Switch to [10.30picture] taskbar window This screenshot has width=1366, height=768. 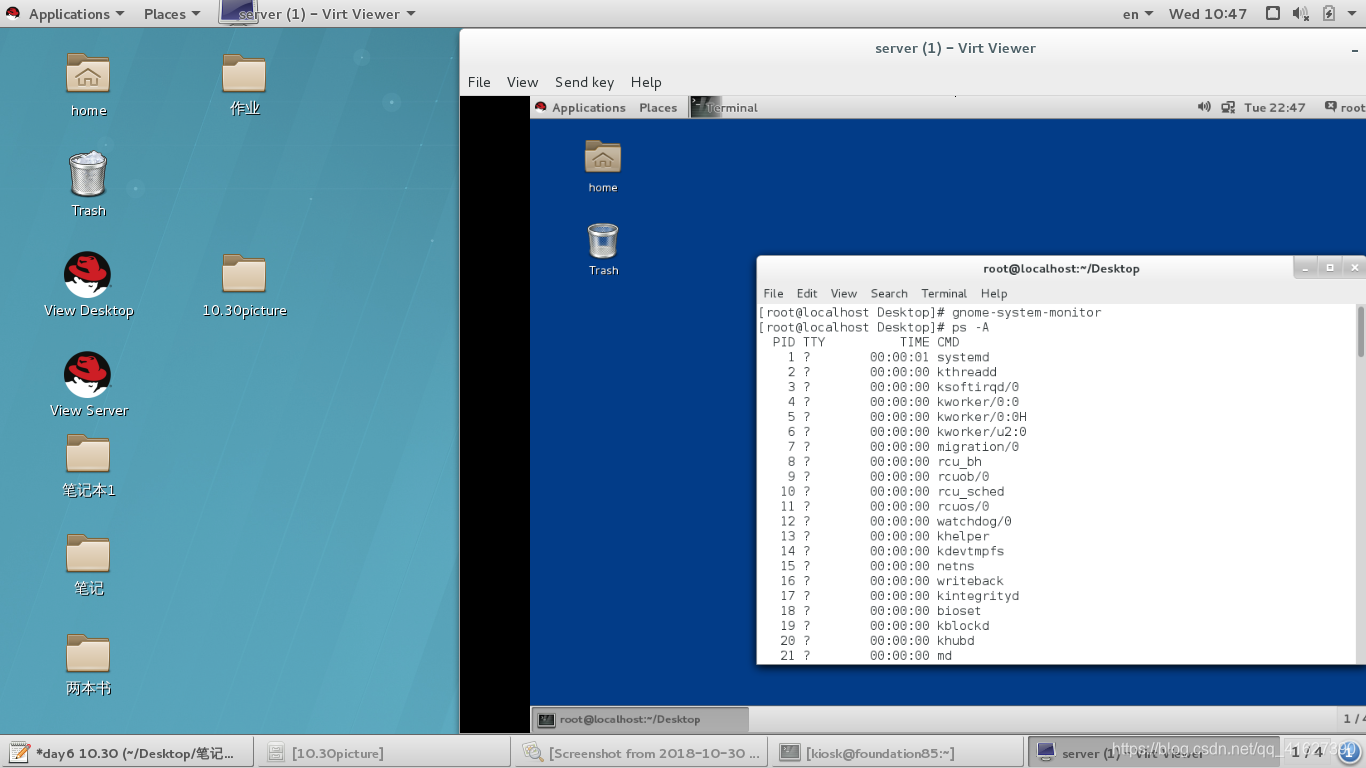coord(383,753)
